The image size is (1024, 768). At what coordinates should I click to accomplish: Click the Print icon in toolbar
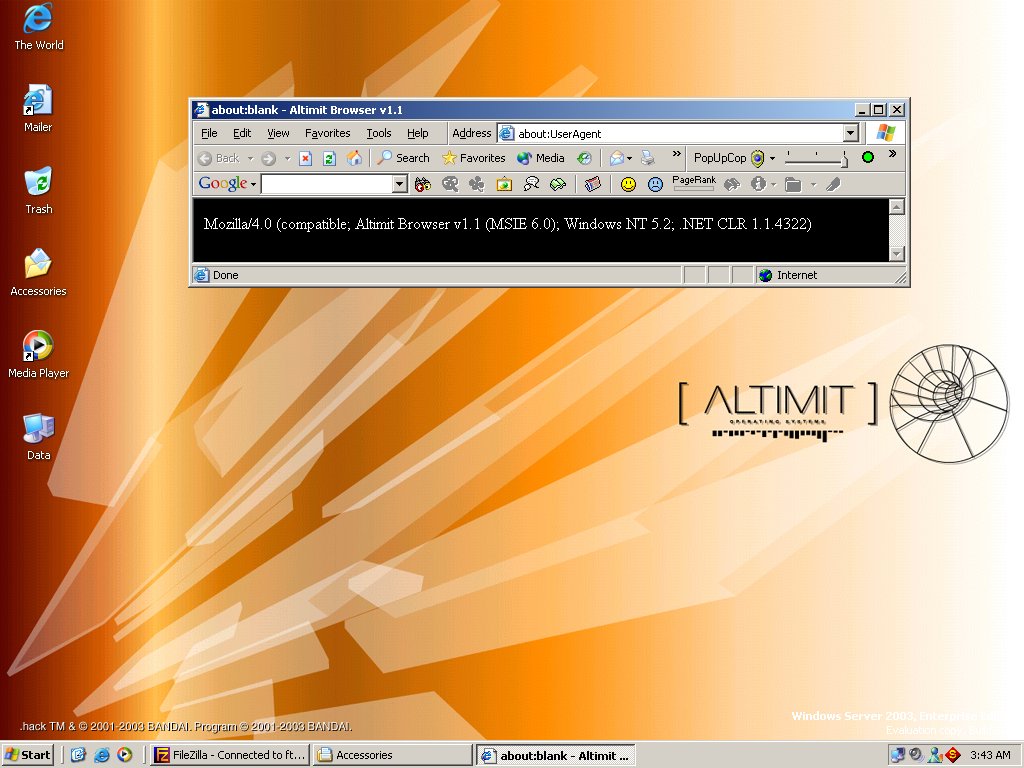[x=648, y=158]
